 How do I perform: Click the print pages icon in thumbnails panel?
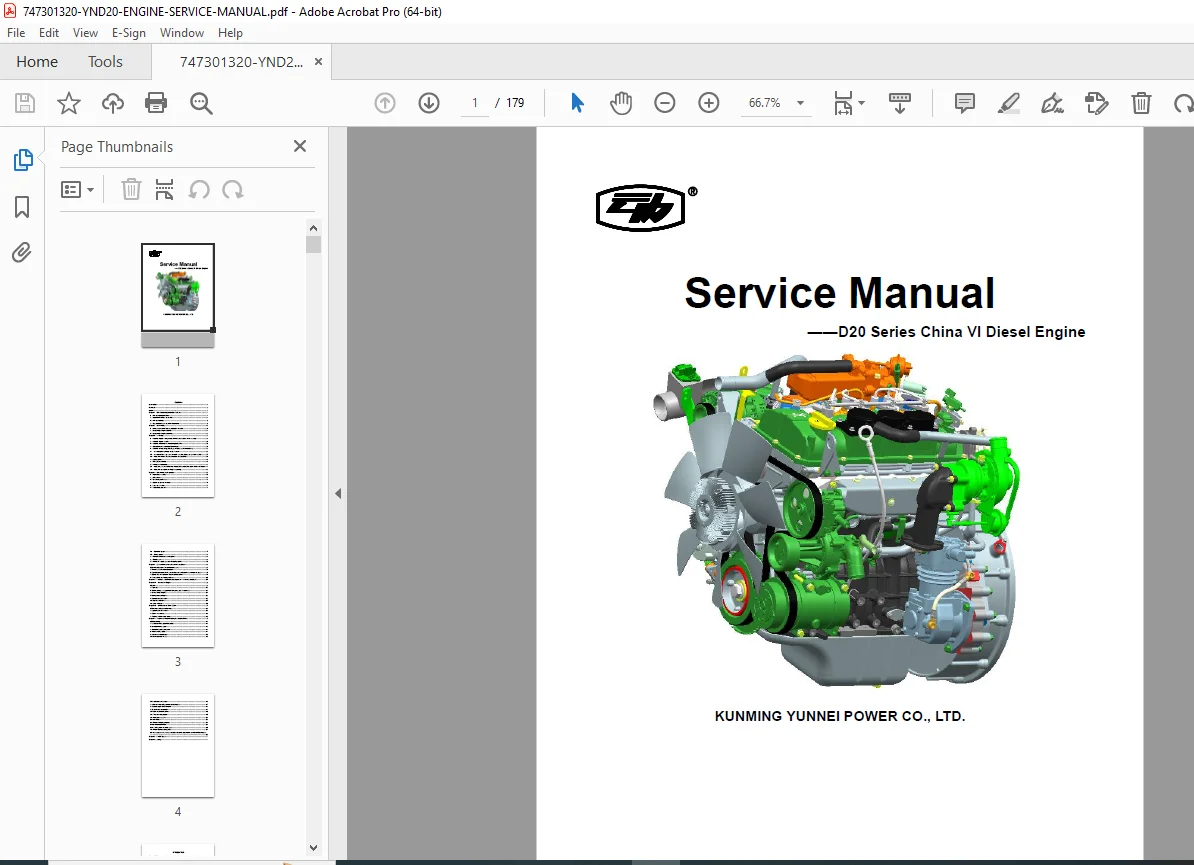[164, 189]
